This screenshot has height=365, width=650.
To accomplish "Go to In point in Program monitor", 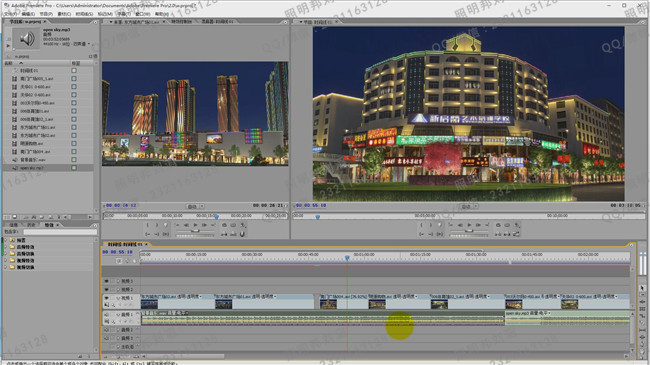I will (x=422, y=234).
